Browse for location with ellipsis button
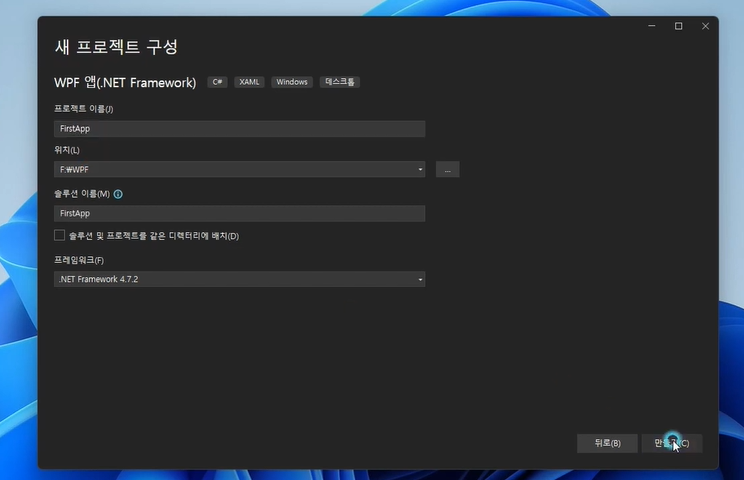 (x=447, y=169)
